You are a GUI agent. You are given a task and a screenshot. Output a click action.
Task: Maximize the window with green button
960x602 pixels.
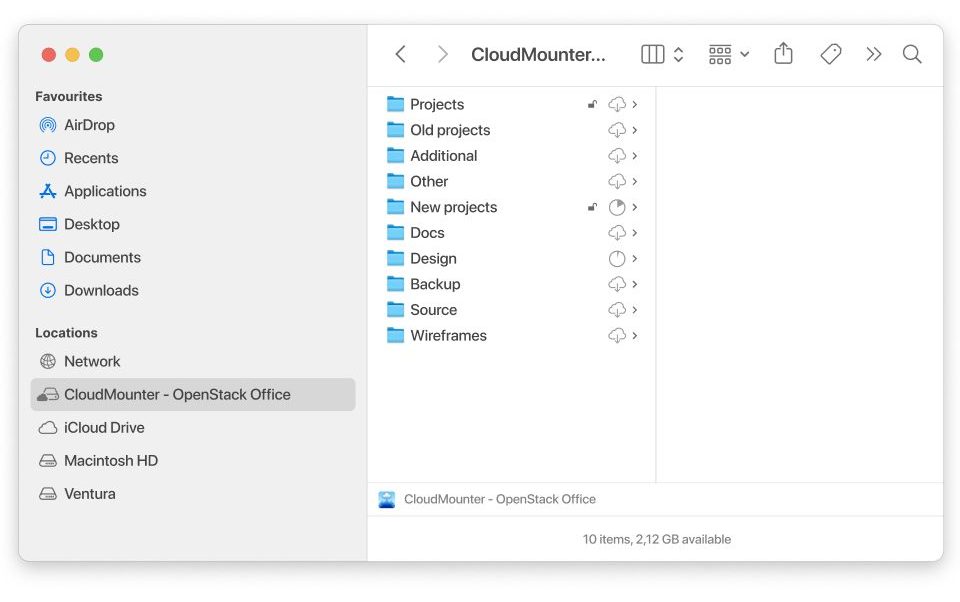click(x=96, y=55)
